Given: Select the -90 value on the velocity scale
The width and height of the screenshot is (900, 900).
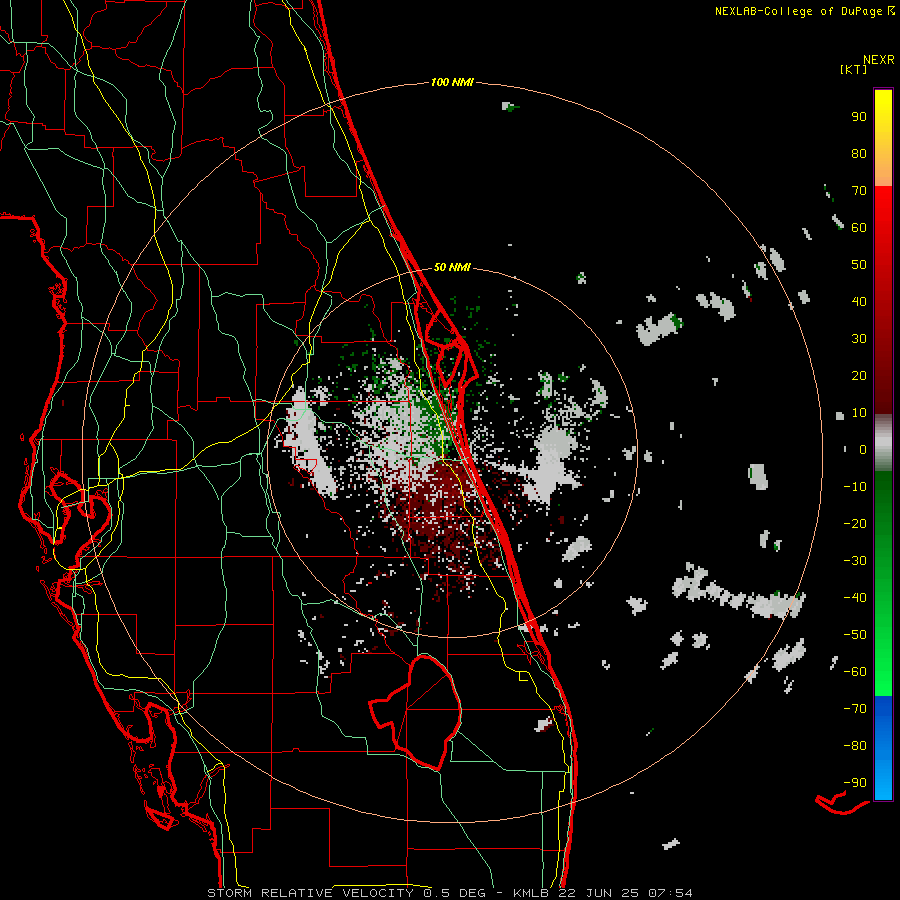Looking at the screenshot, I should 855,783.
